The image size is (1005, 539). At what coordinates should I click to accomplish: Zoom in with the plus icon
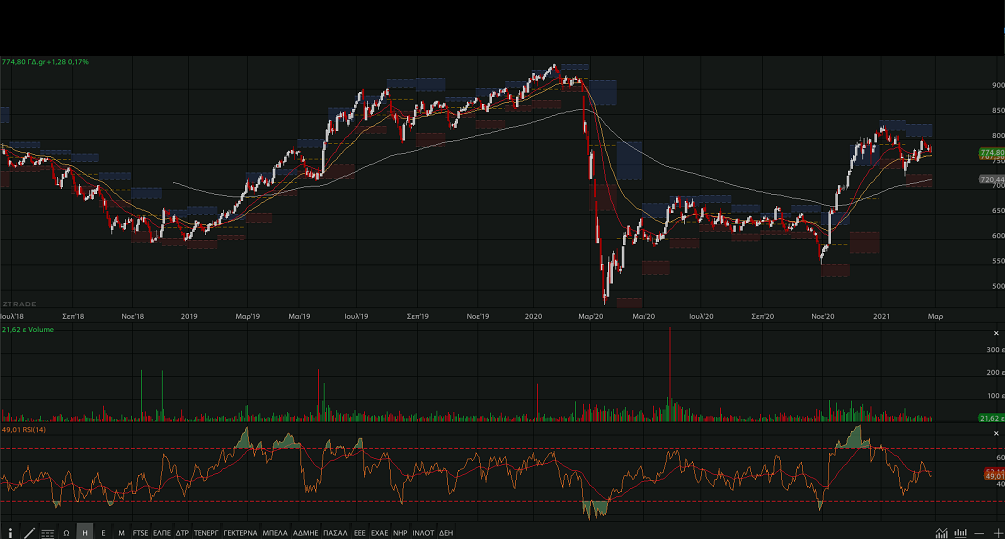997,532
